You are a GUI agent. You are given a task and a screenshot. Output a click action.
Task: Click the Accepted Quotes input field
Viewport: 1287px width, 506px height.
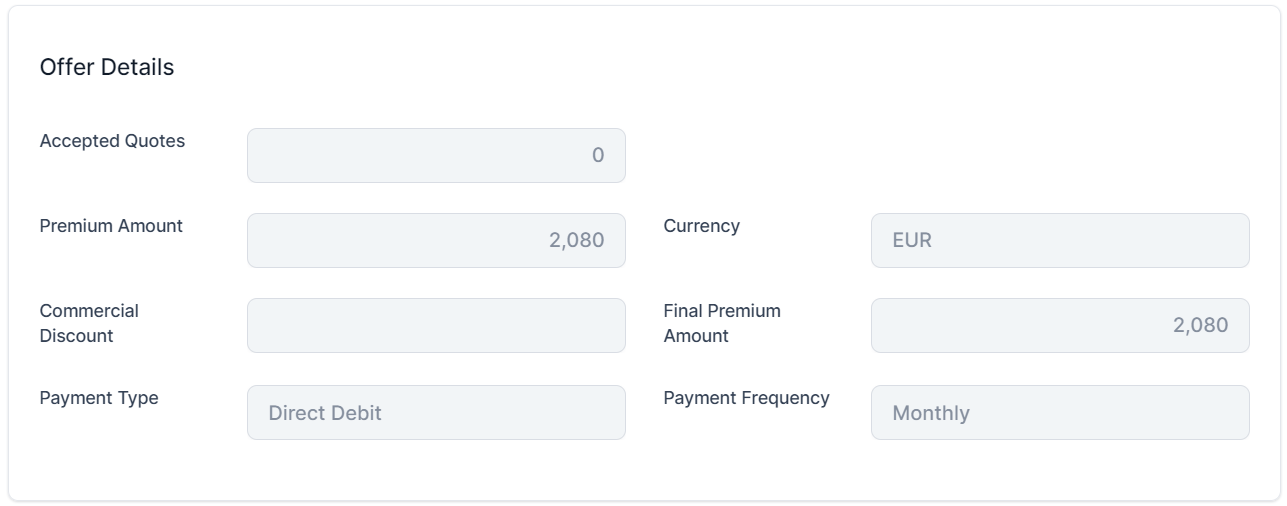[436, 155]
